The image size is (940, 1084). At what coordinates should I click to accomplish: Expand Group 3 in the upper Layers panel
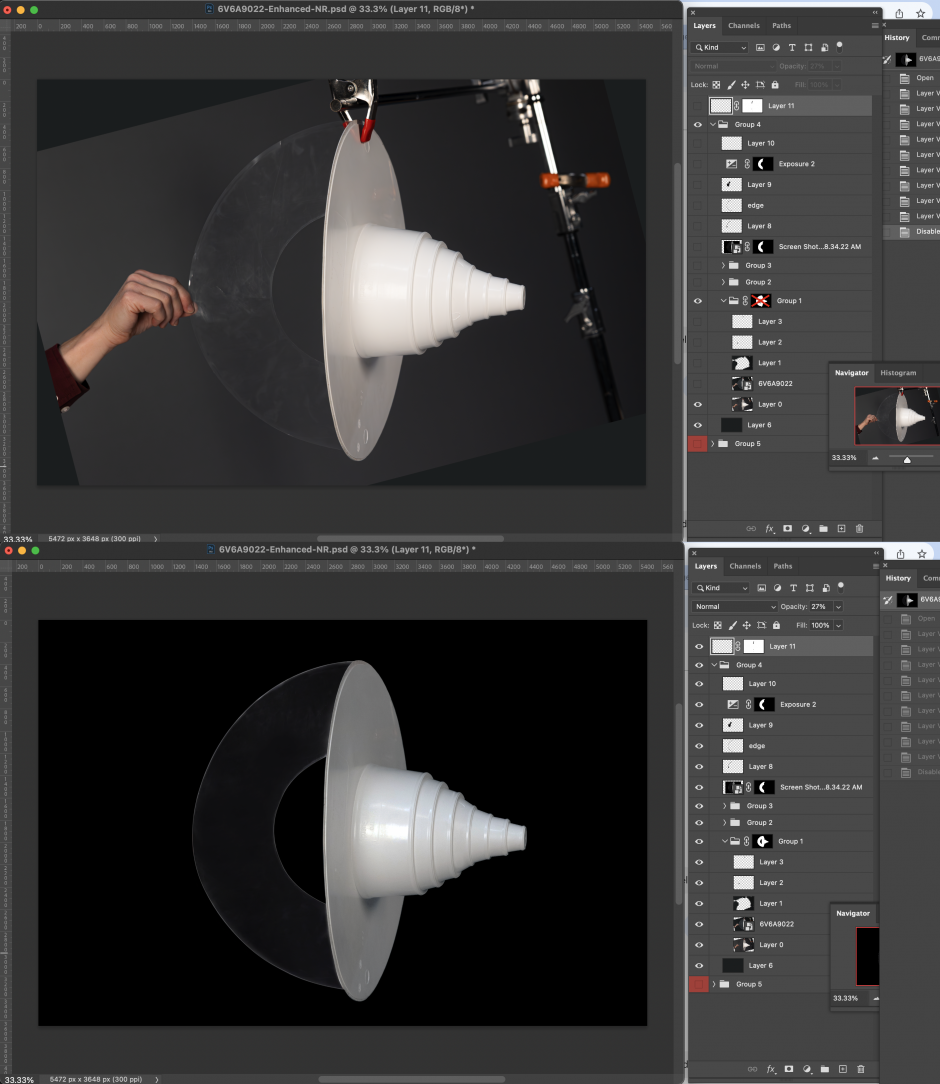pyautogui.click(x=723, y=266)
